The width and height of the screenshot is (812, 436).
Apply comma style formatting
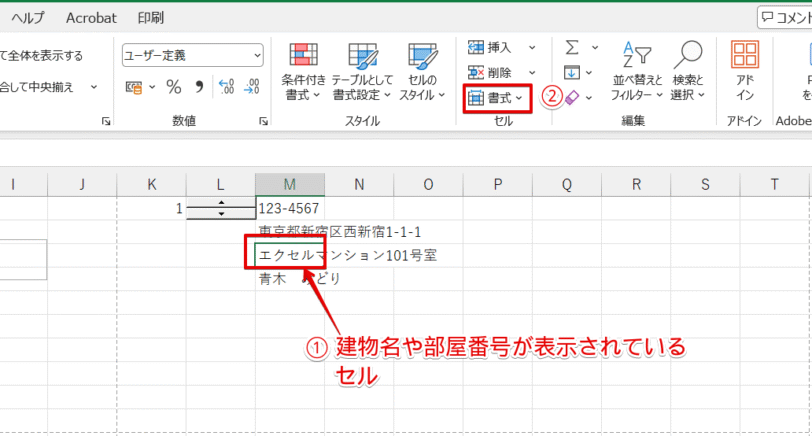[x=199, y=87]
